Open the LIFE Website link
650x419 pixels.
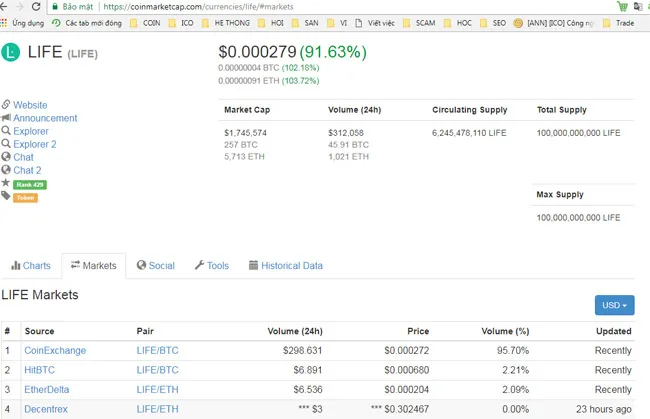[x=30, y=105]
